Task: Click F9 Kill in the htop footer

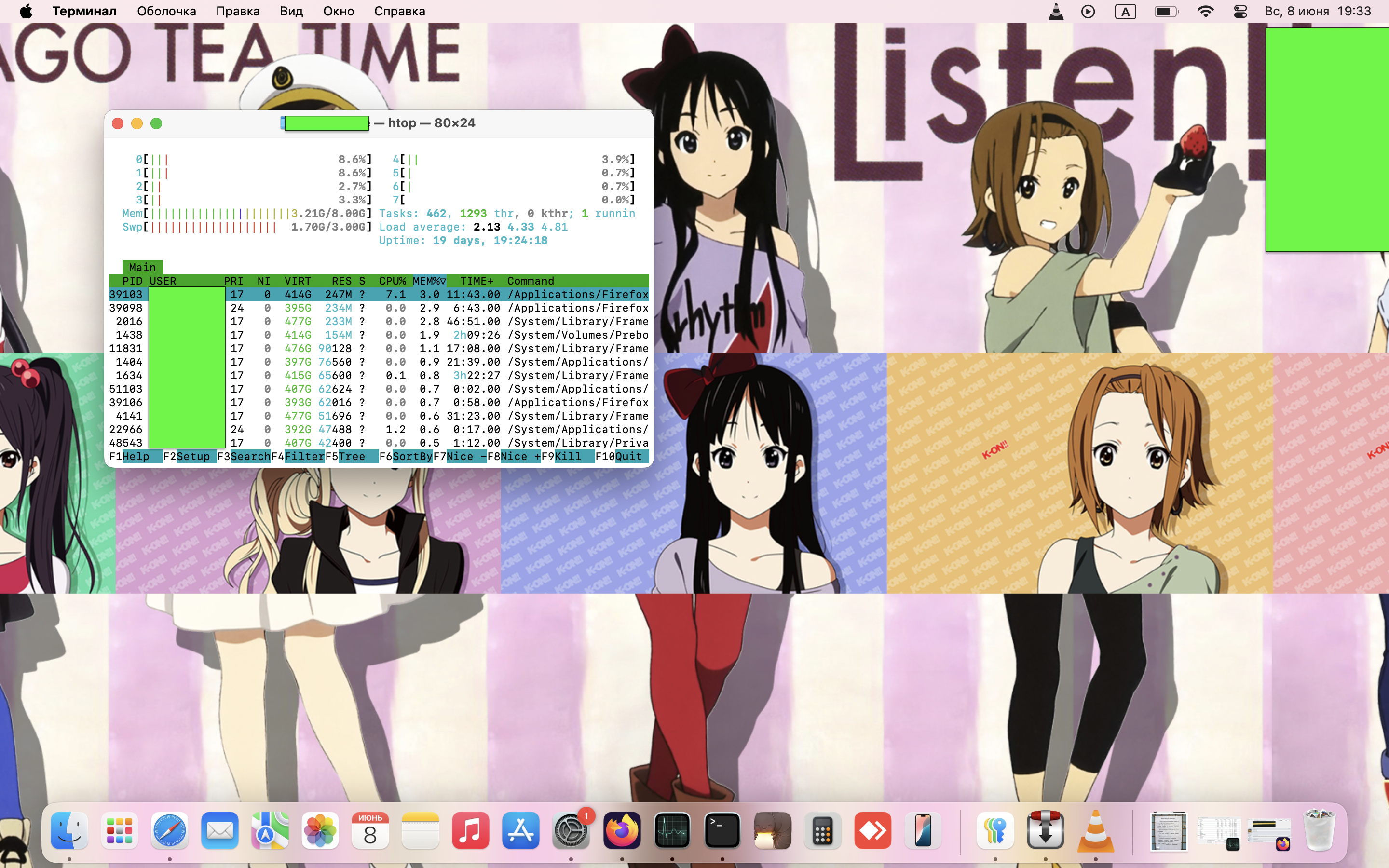Action: point(568,456)
